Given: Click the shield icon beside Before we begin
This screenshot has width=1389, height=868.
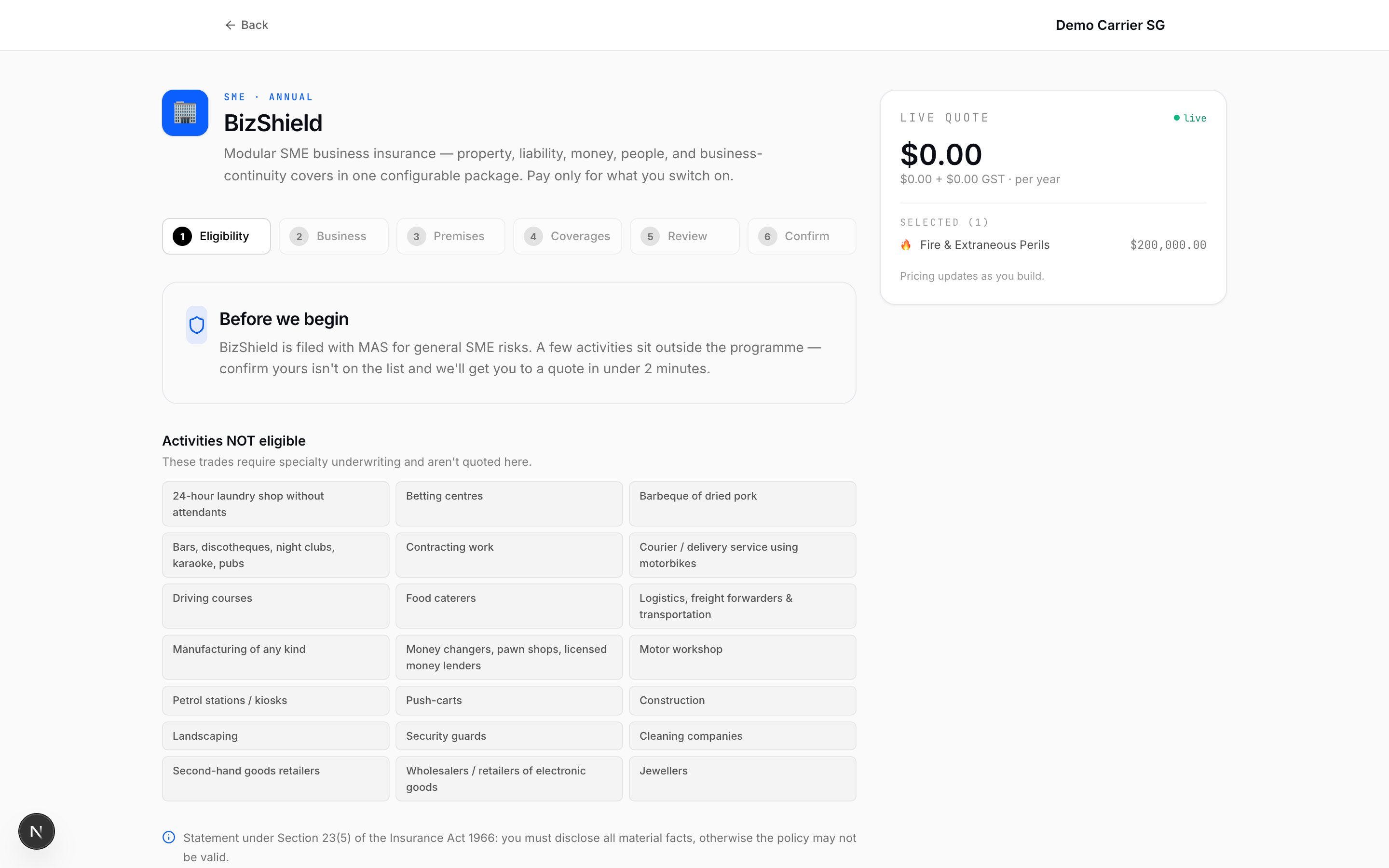Looking at the screenshot, I should tap(197, 325).
